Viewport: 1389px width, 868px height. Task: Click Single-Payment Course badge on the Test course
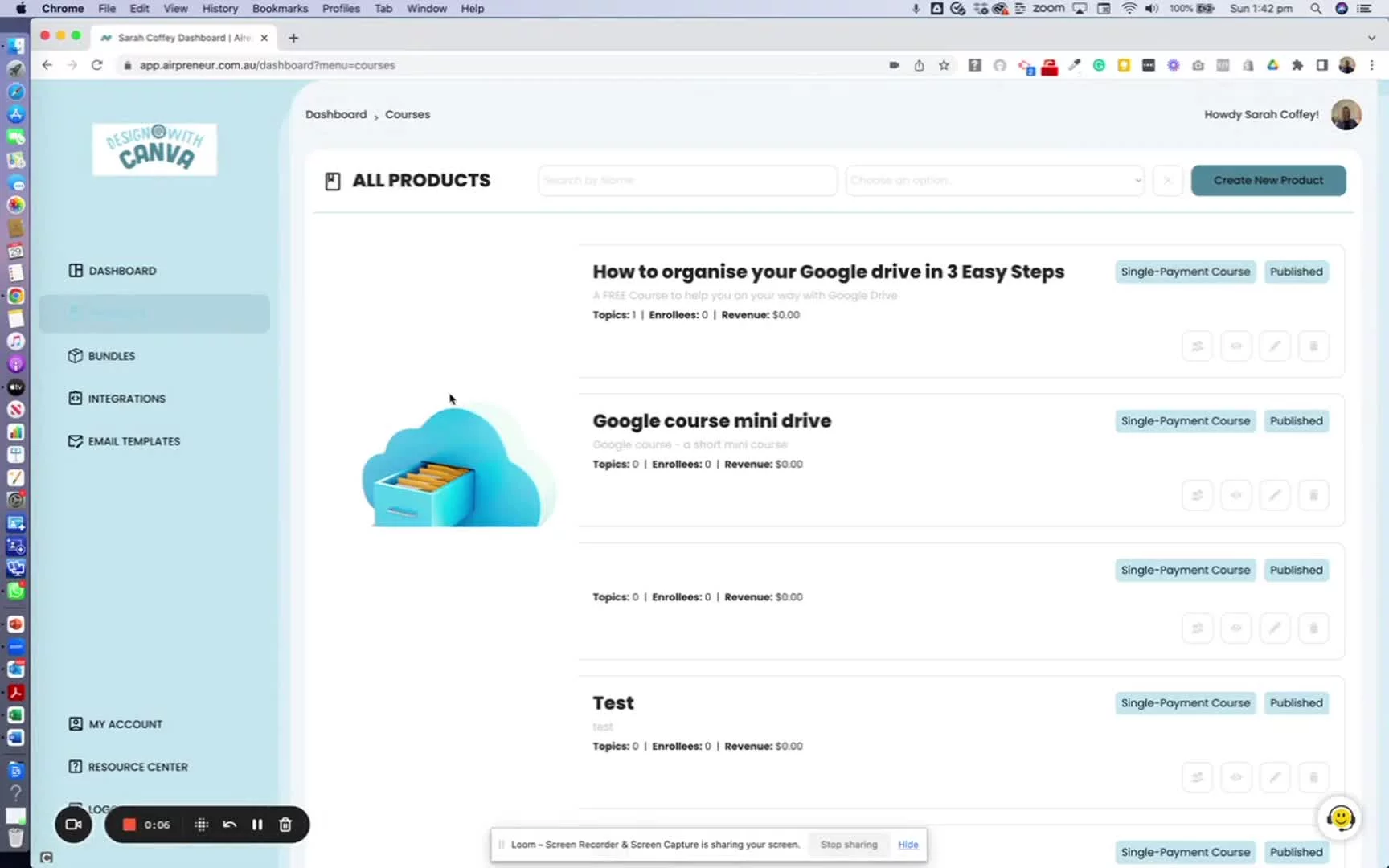tap(1186, 703)
